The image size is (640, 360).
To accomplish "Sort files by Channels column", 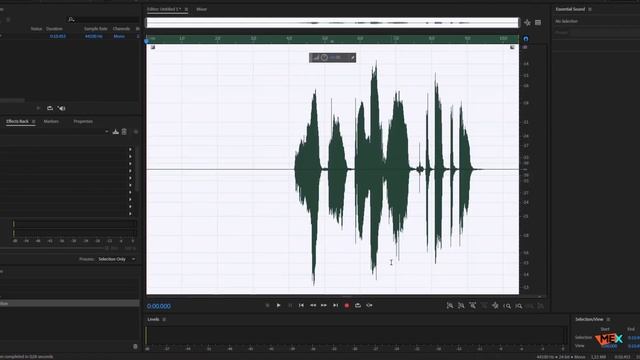I will [121, 29].
